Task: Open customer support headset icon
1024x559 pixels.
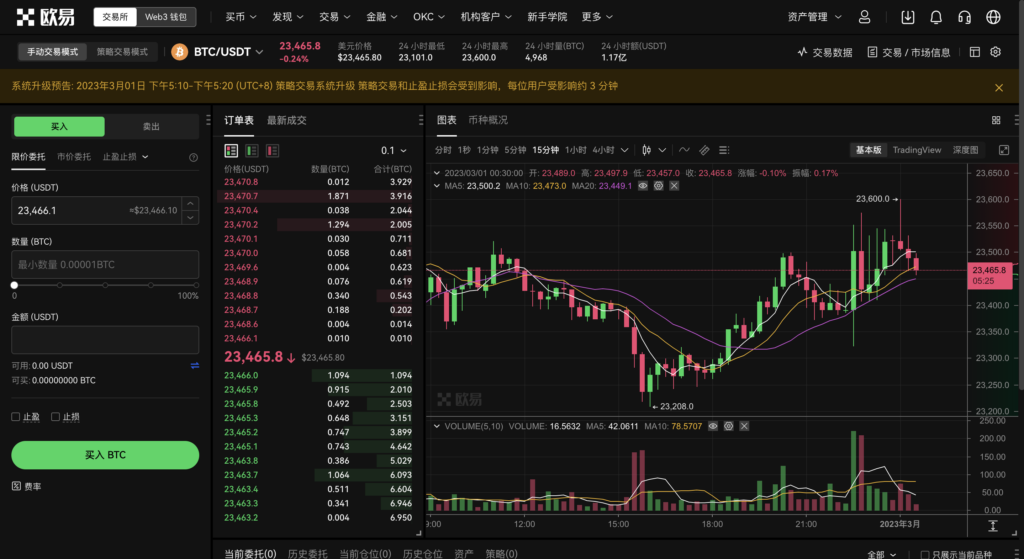Action: pyautogui.click(x=965, y=17)
